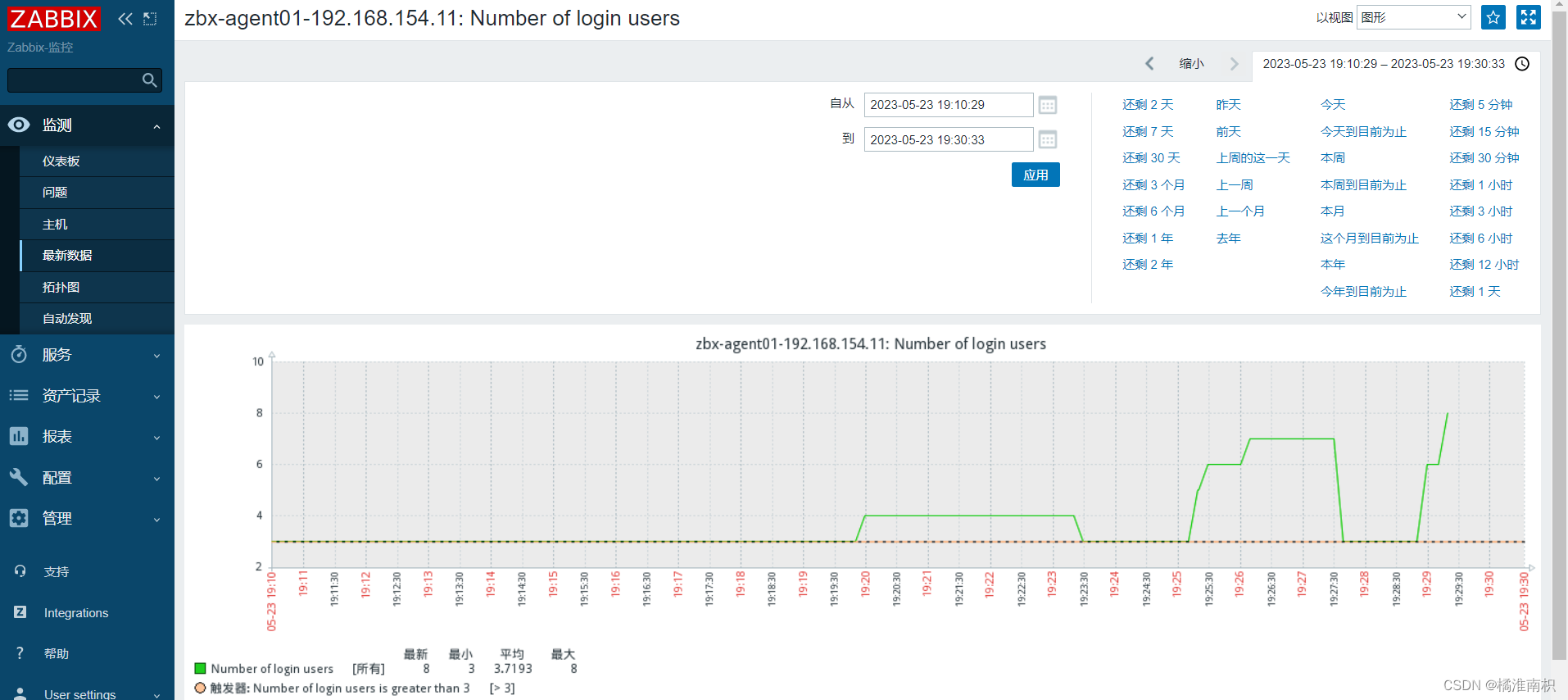
Task: Click the inventory list icon
Action: click(19, 395)
